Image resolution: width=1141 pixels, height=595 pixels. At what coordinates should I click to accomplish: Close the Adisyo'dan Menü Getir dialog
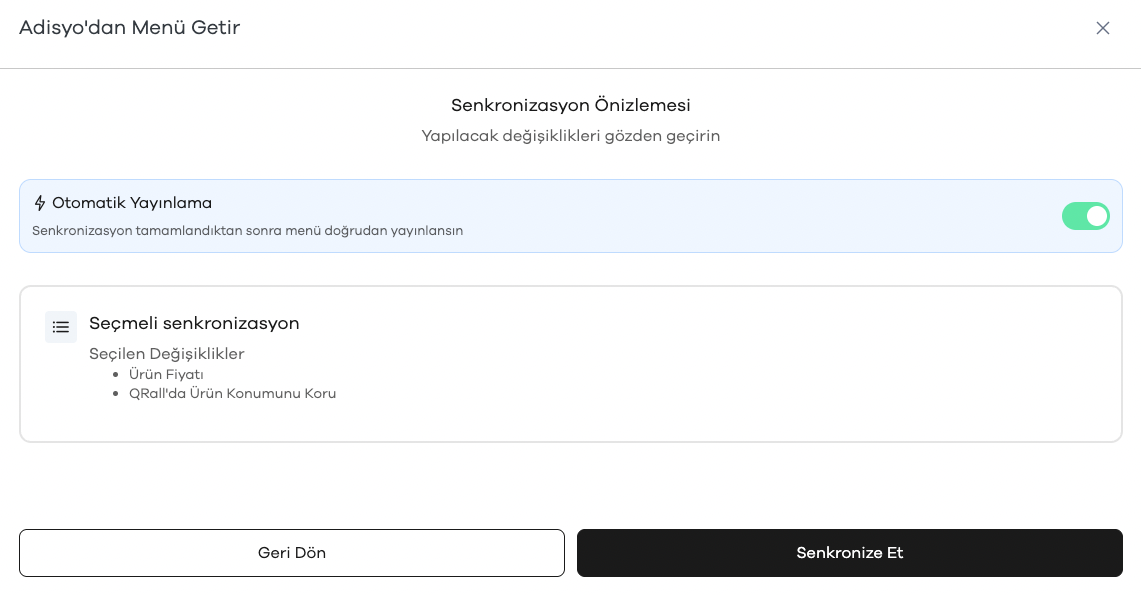click(1102, 28)
